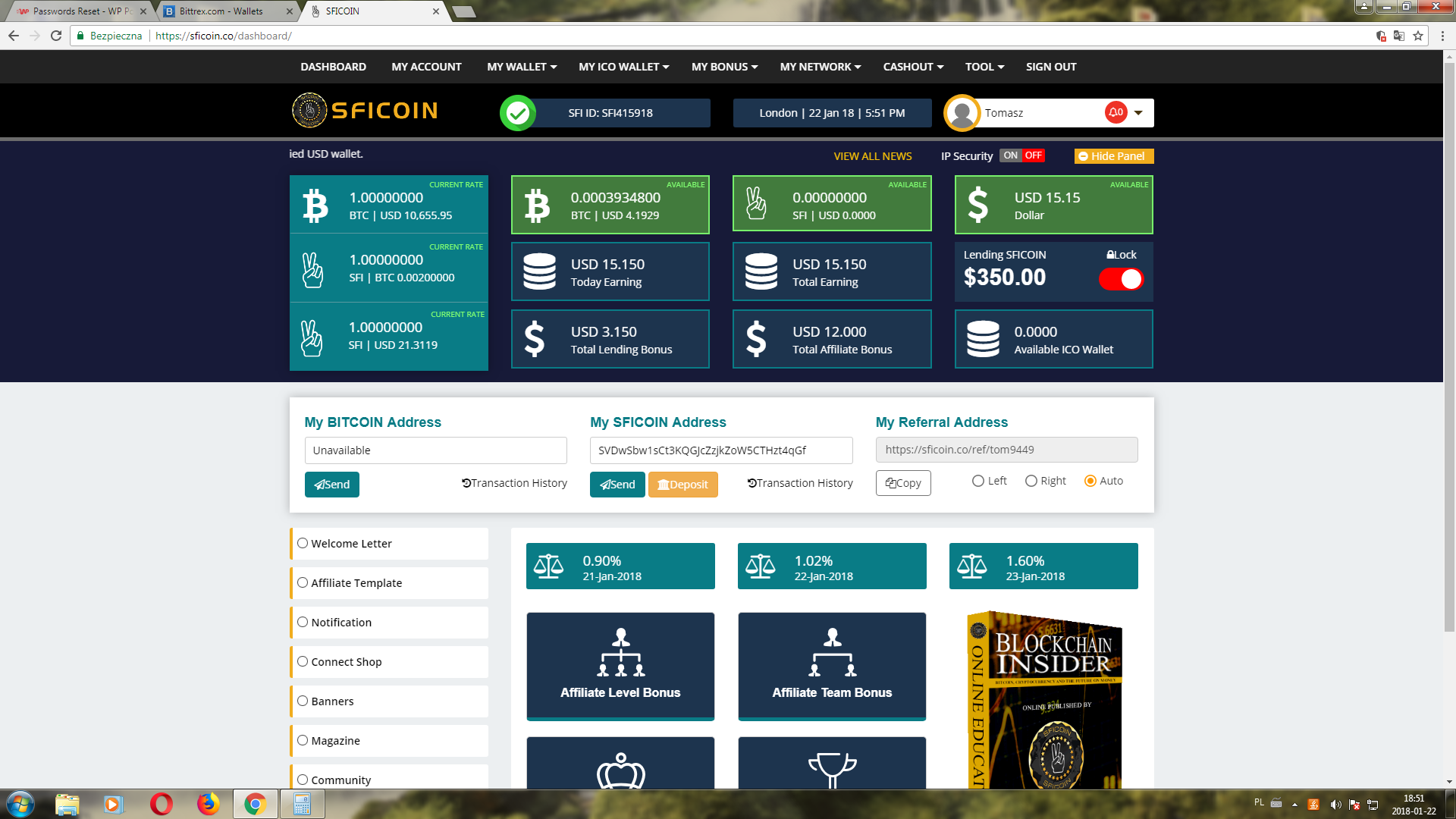Select the Left referral position
1456x819 pixels.
point(978,481)
